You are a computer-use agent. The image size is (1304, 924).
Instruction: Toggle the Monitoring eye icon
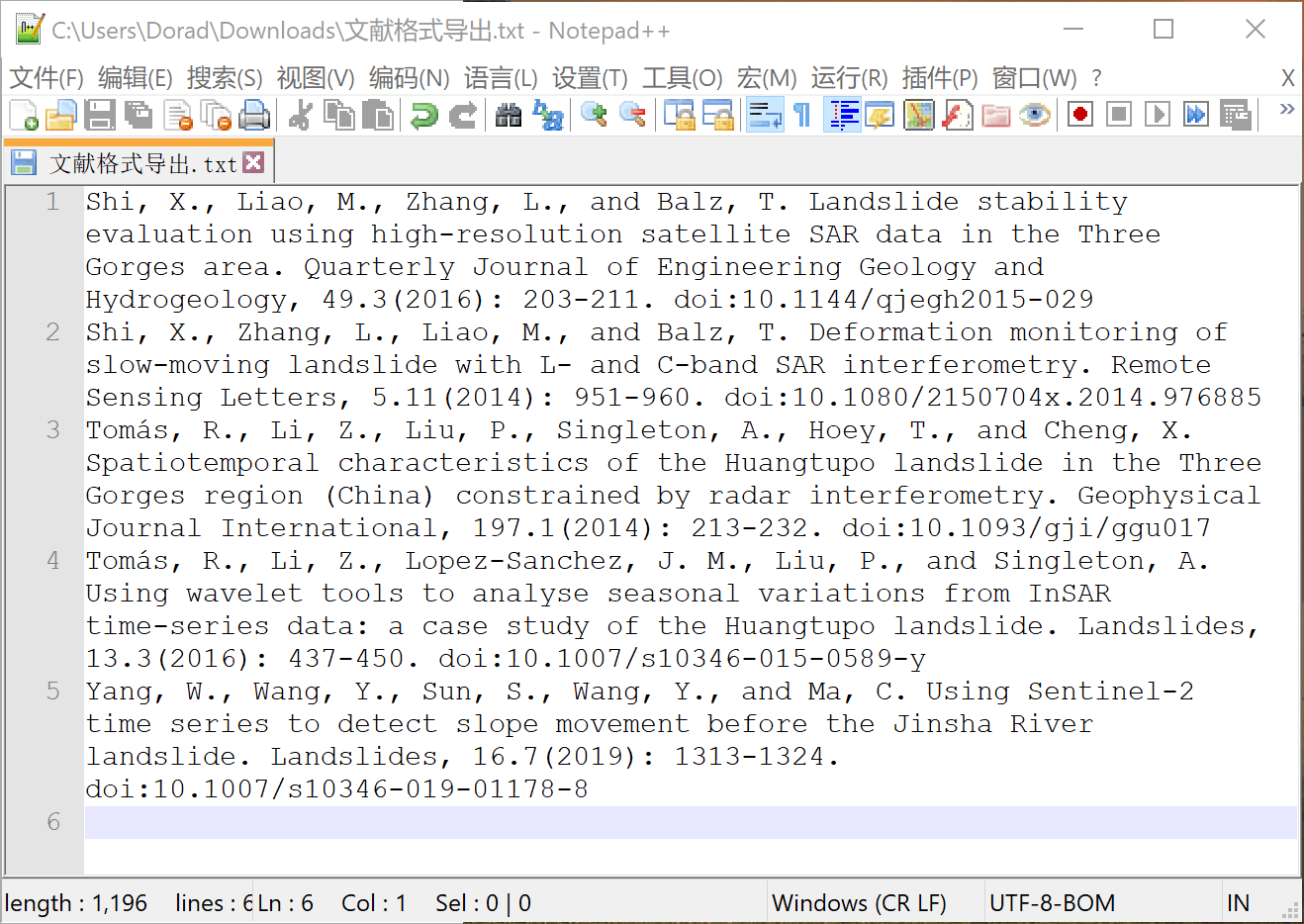pos(1034,116)
